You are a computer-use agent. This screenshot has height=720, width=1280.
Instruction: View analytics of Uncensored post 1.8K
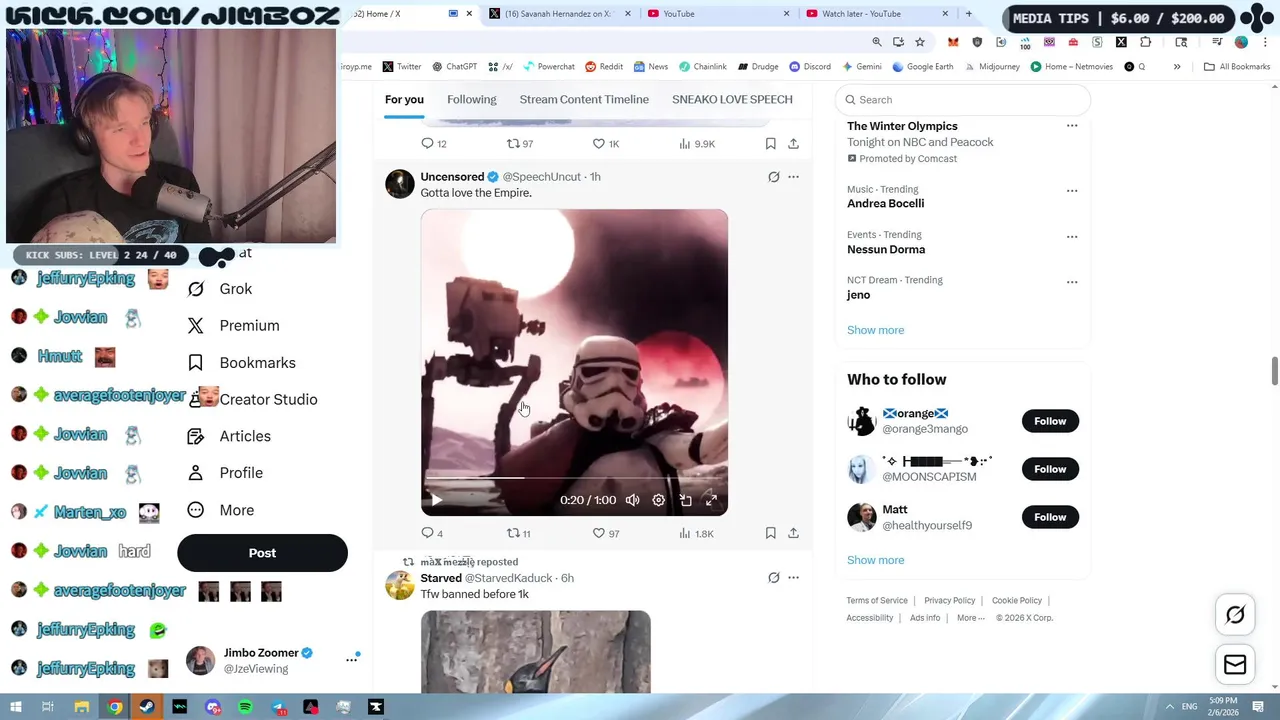696,534
